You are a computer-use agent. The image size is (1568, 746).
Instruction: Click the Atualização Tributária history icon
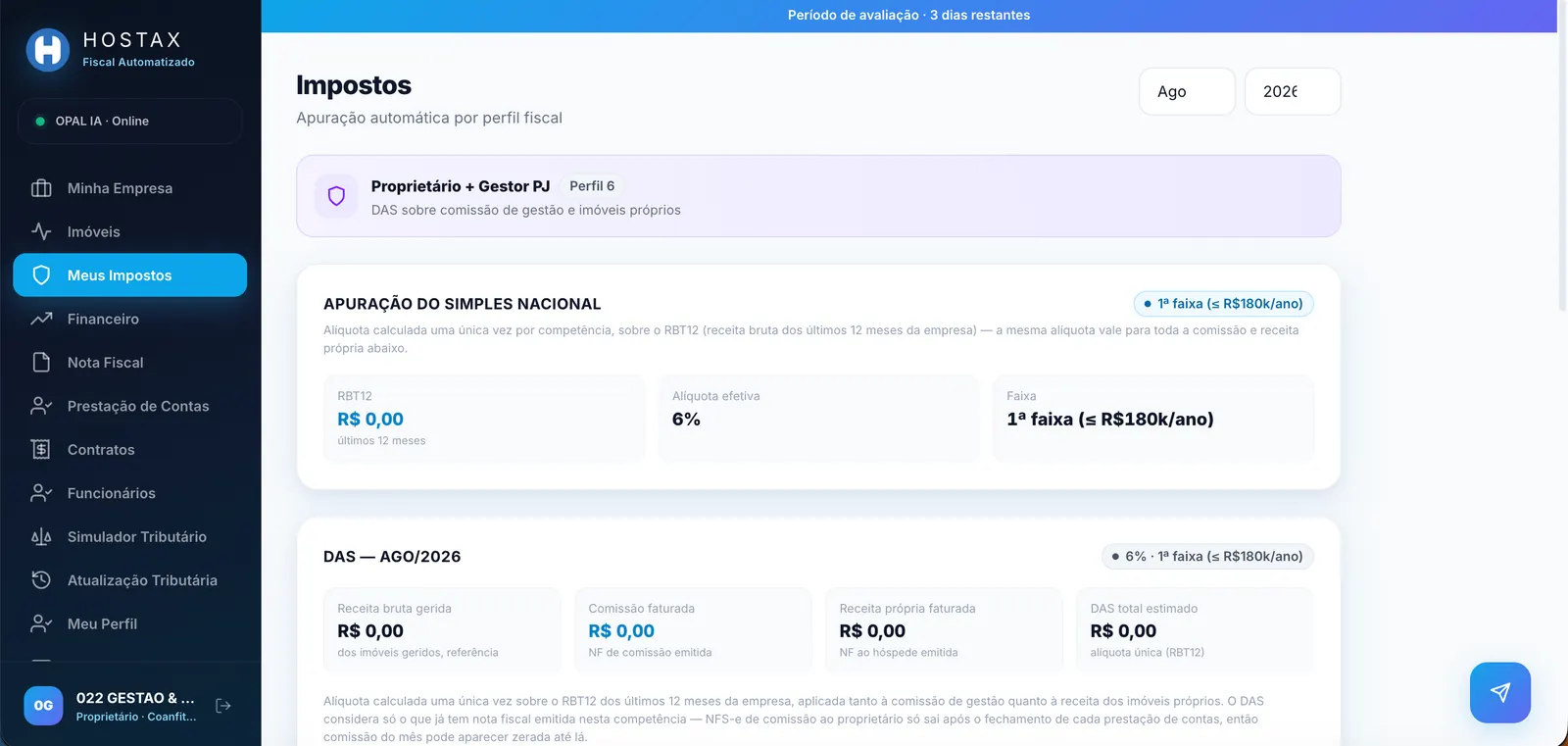[41, 580]
